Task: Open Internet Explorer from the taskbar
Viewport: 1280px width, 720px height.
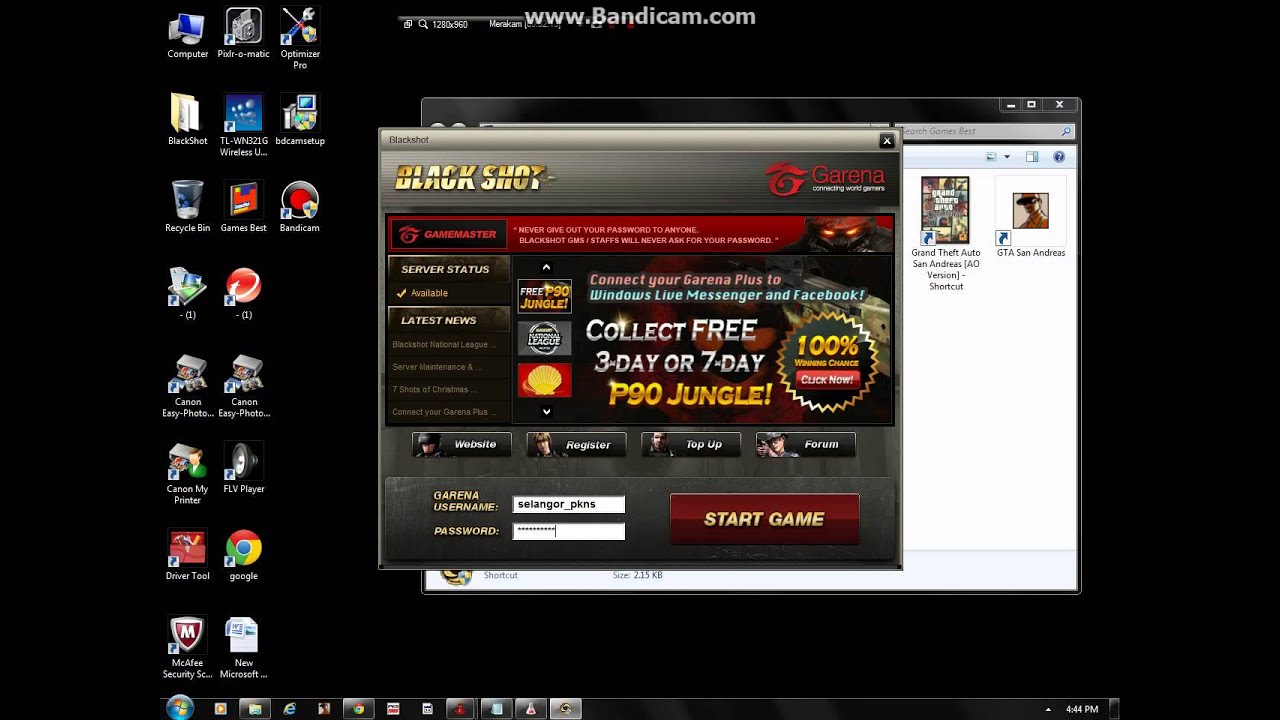Action: pyautogui.click(x=290, y=709)
